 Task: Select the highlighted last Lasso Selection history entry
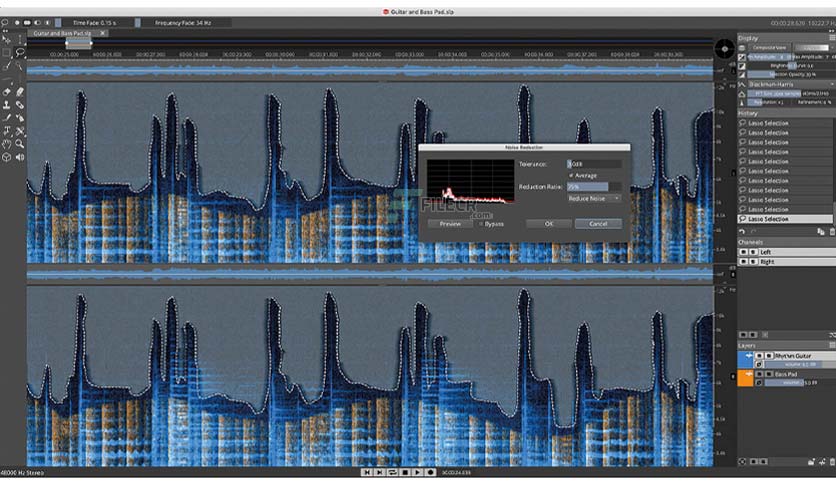[x=785, y=219]
